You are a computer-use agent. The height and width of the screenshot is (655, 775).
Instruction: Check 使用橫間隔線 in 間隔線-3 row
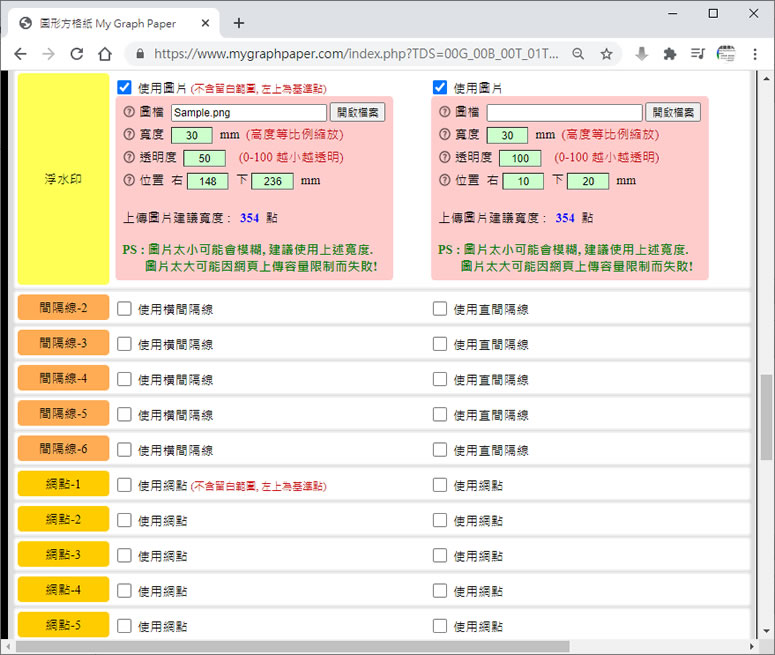click(125, 344)
